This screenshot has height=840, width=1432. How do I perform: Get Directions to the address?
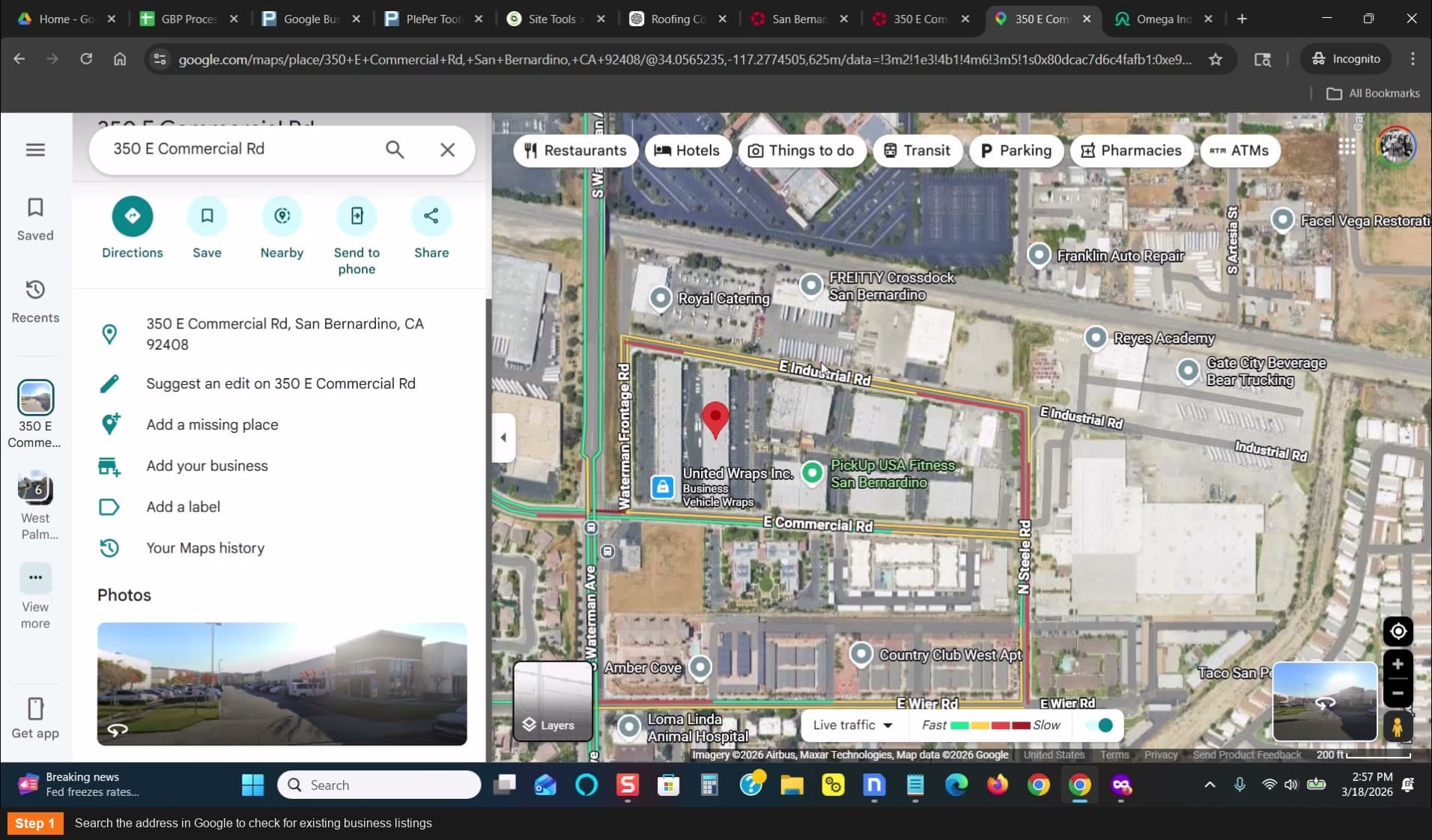133,228
